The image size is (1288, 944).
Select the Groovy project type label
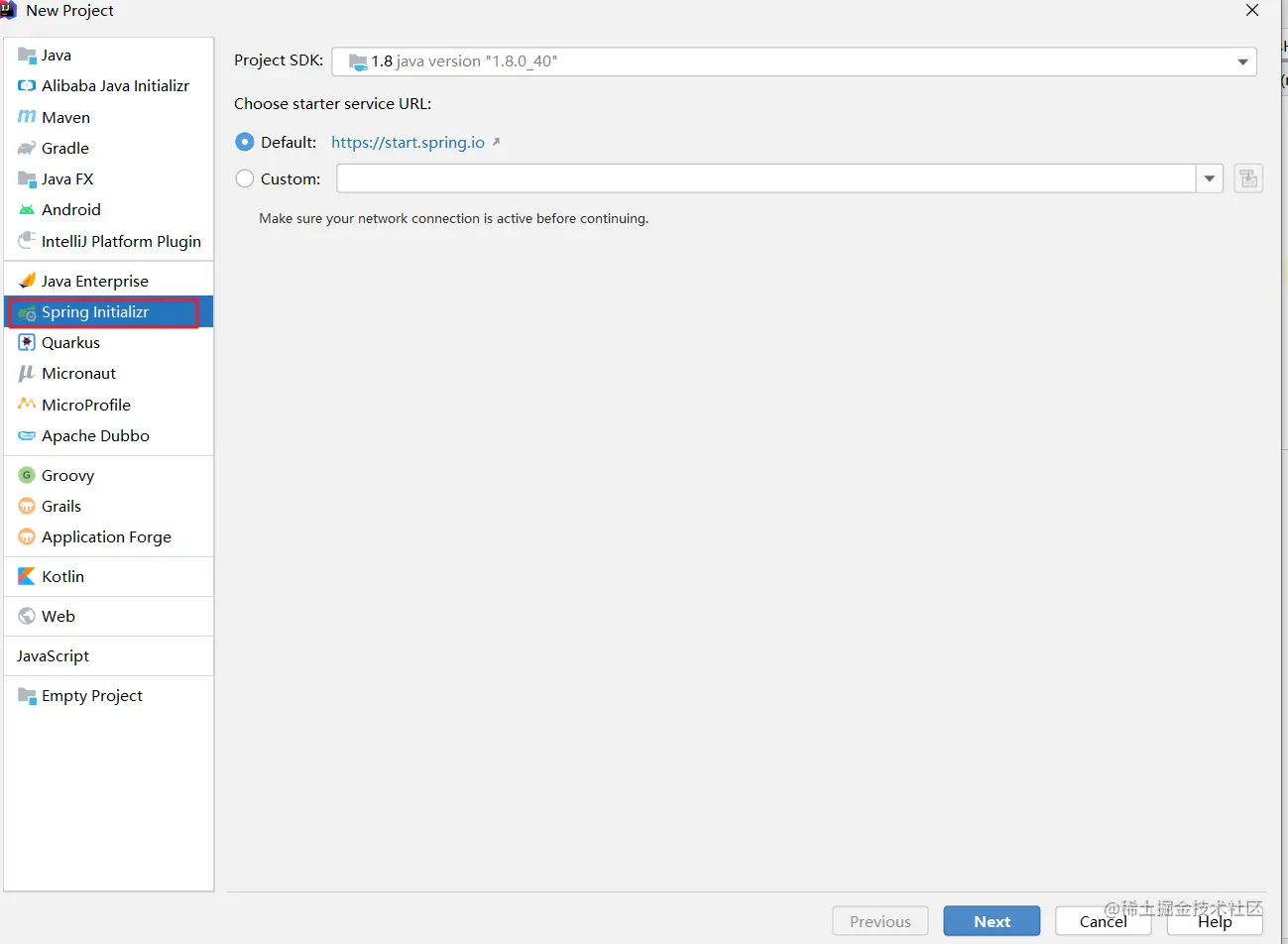67,475
